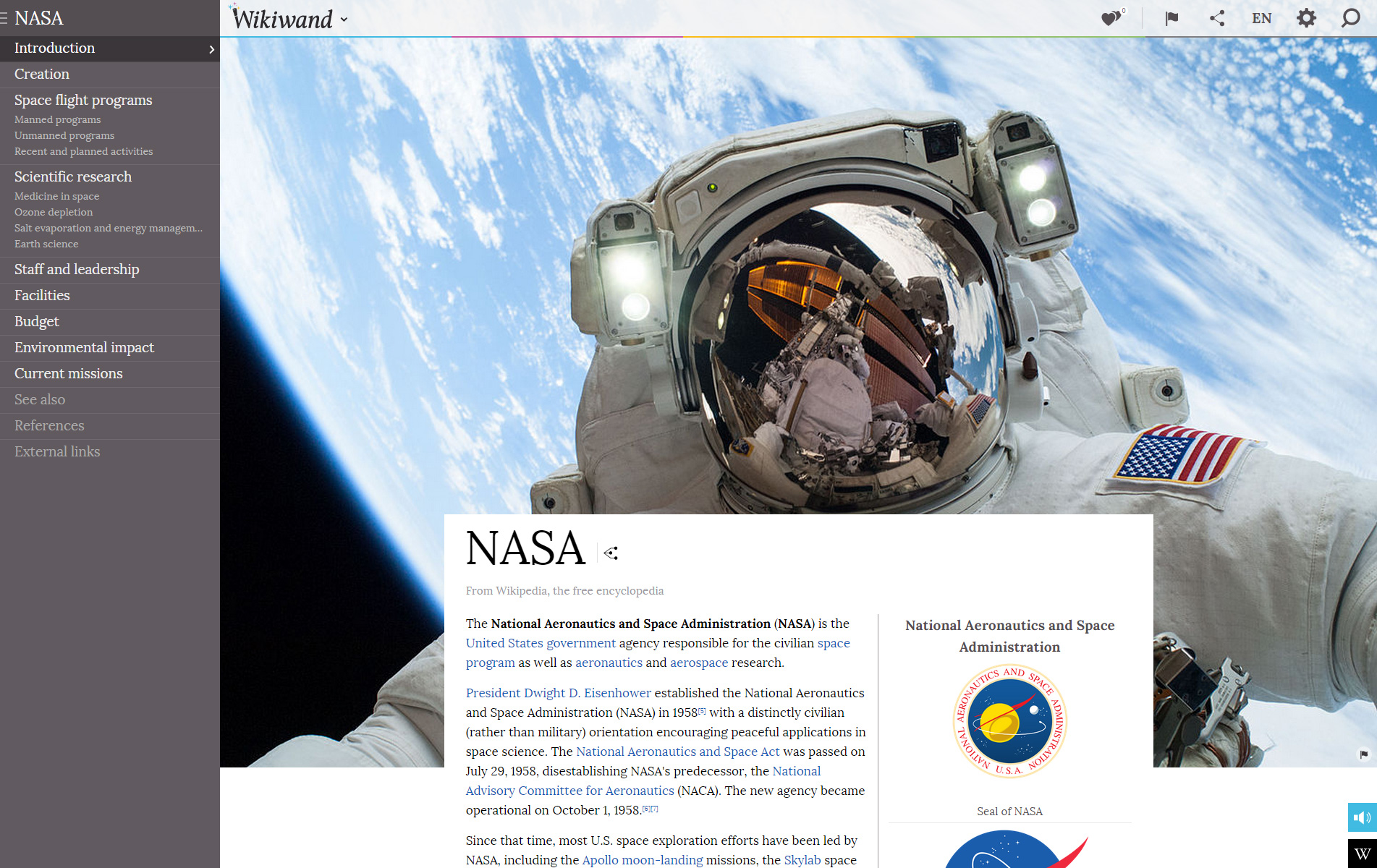Click 'Seal of NASA' caption

click(1009, 812)
